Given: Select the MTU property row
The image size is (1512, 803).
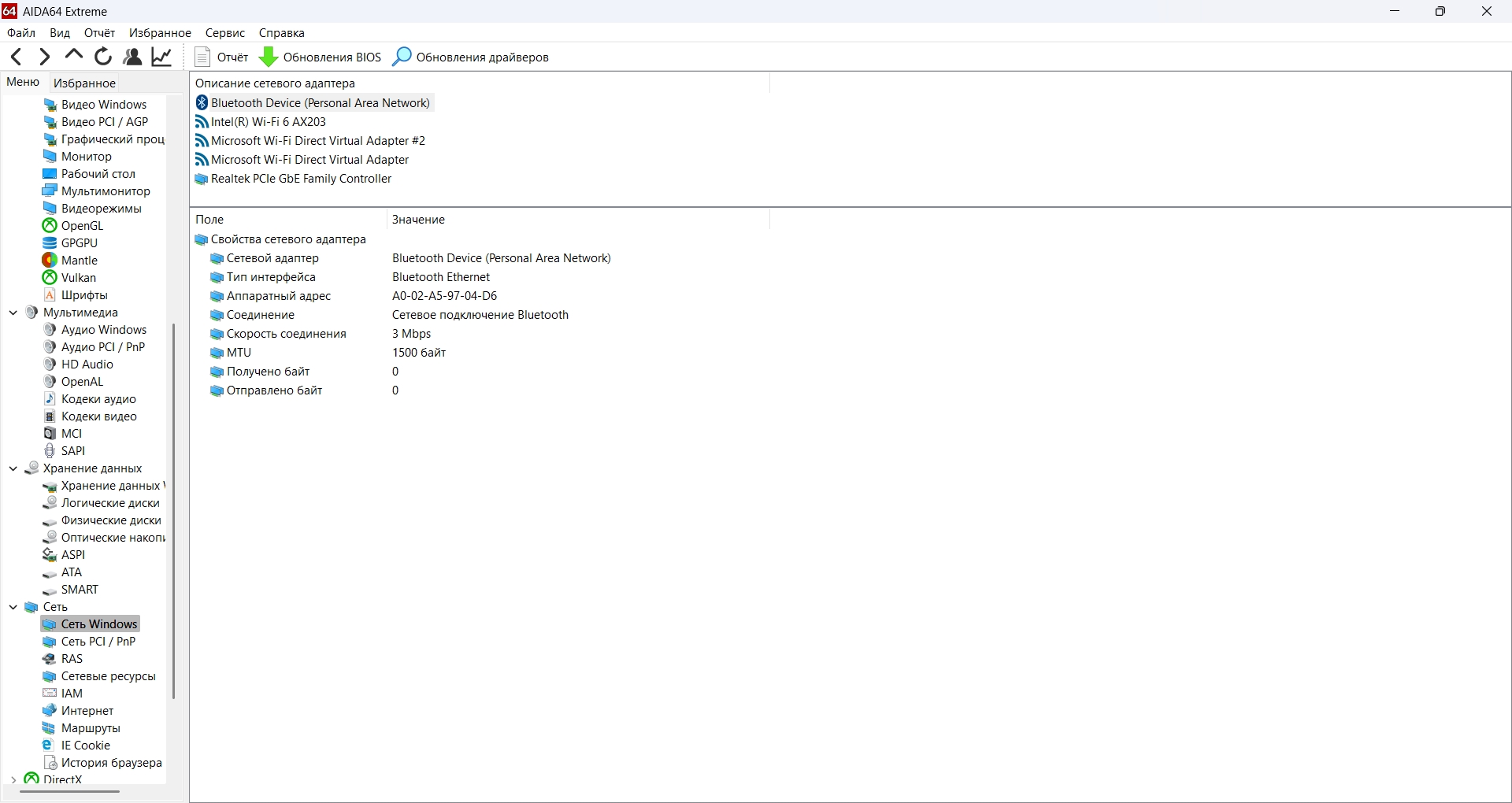Looking at the screenshot, I should (328, 353).
